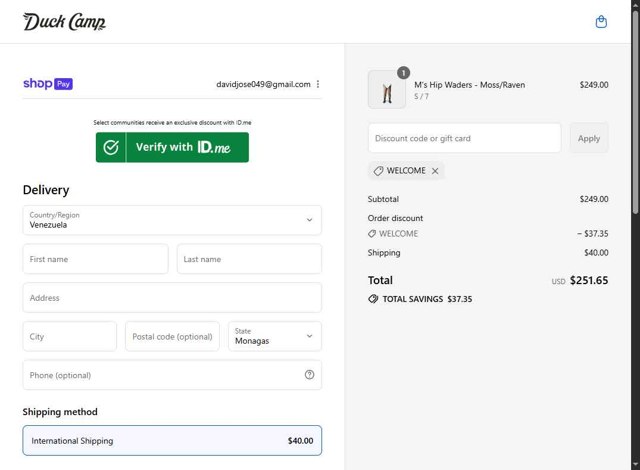Click the S / 7 size variant text
640x470 pixels.
[421, 97]
